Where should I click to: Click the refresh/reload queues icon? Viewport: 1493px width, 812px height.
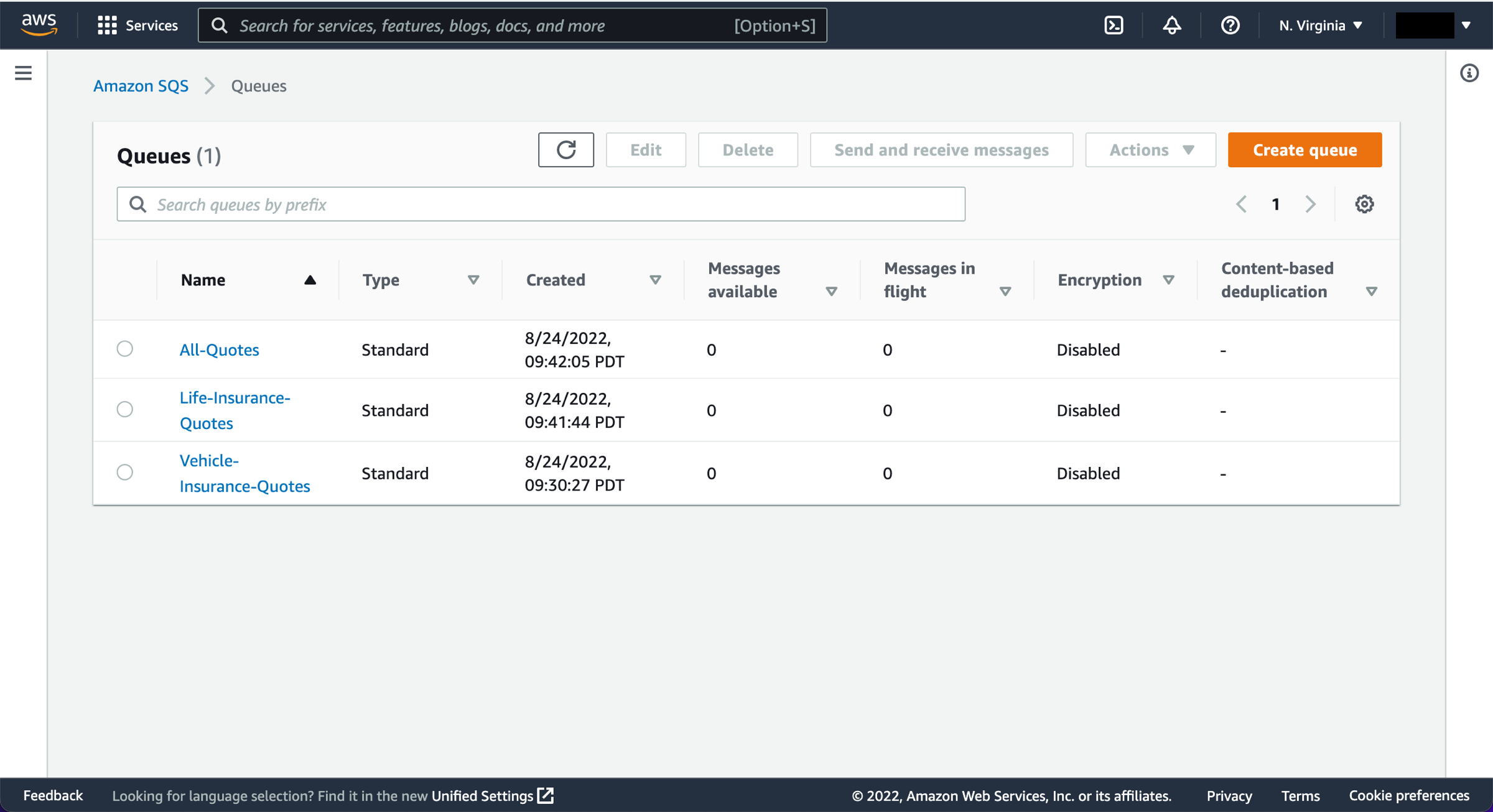click(566, 150)
